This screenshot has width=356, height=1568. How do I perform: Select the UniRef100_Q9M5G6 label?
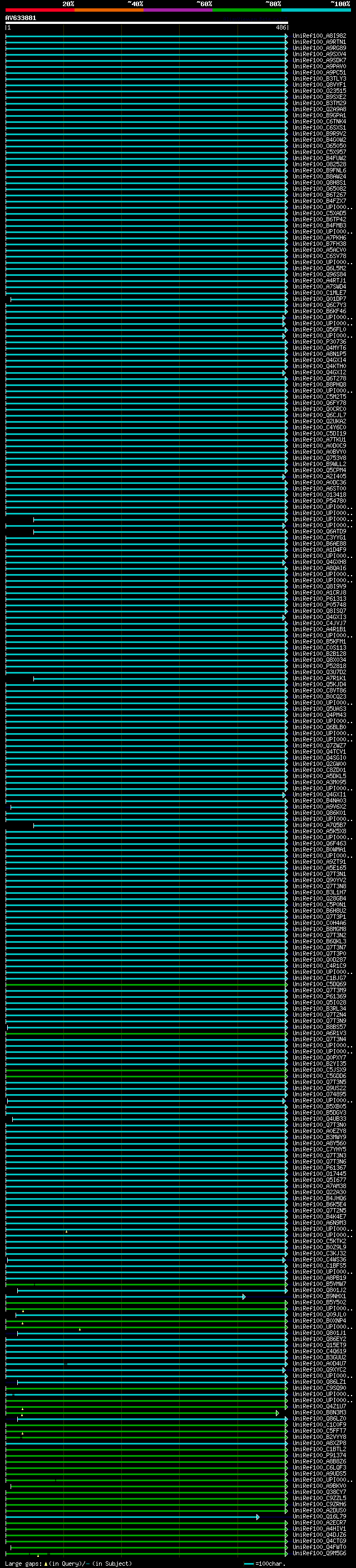pyautogui.click(x=319, y=1554)
